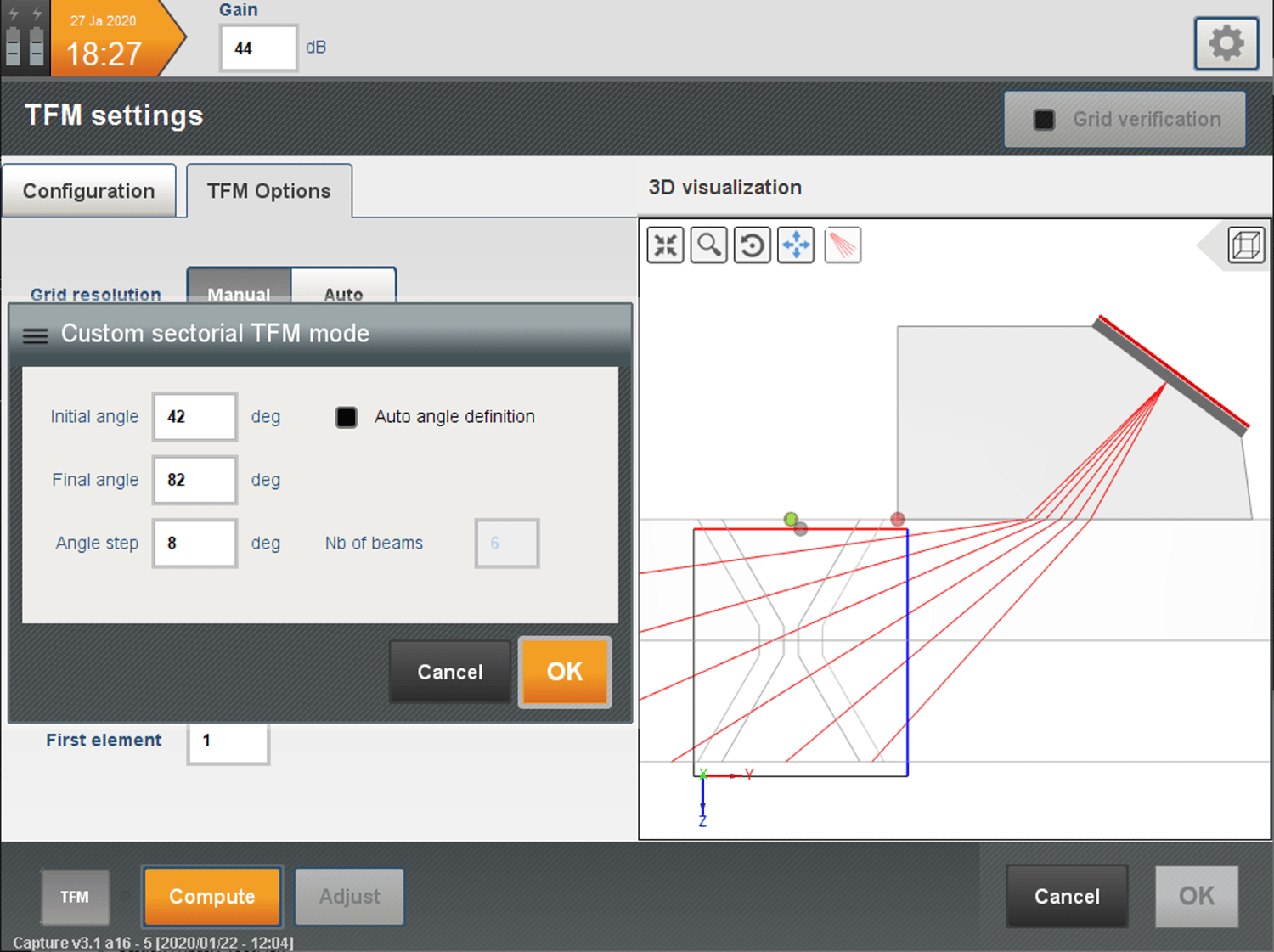Open the TFM mode selector
The width and height of the screenshot is (1274, 952).
pyautogui.click(x=75, y=897)
